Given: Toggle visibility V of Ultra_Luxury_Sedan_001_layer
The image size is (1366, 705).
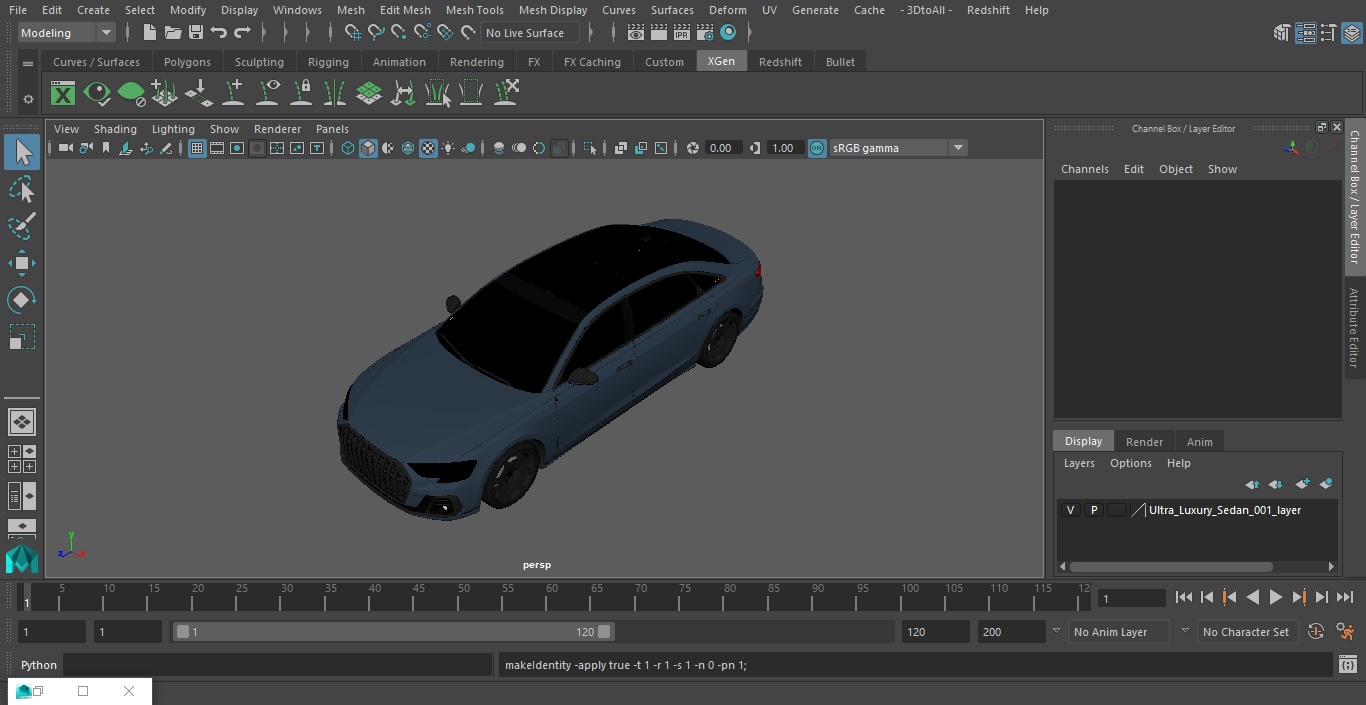Looking at the screenshot, I should tap(1070, 510).
